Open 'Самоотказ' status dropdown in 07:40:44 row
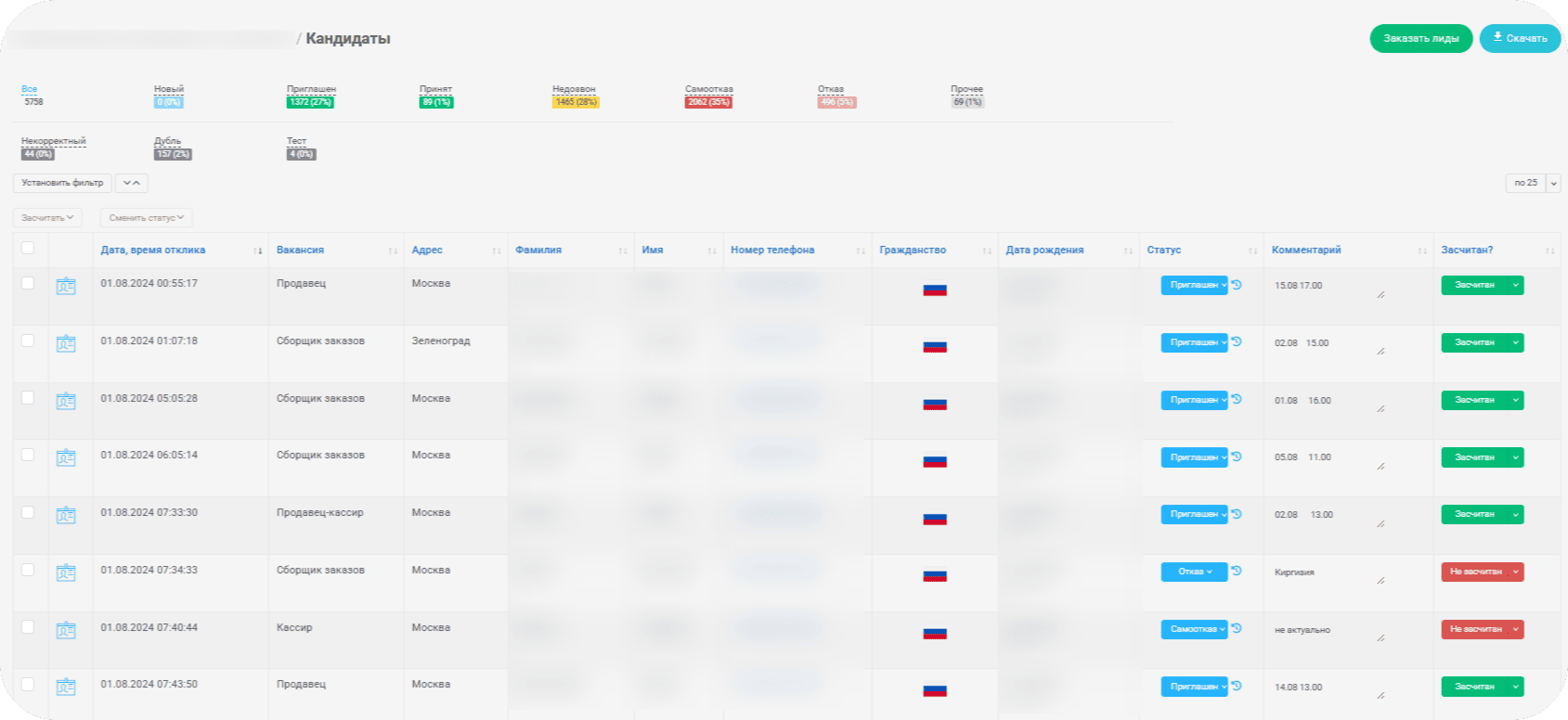 pos(1194,629)
